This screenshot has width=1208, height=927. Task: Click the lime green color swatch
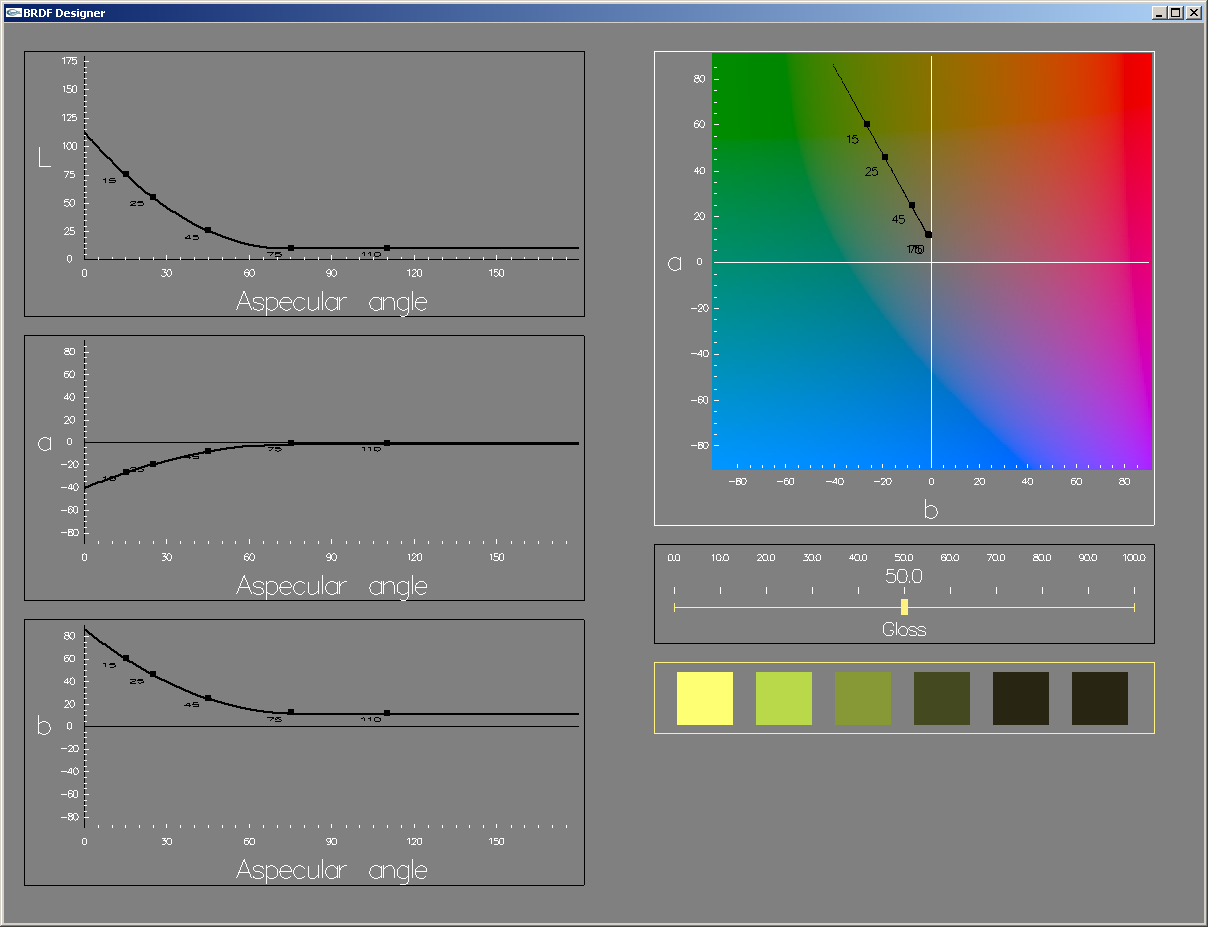click(x=784, y=698)
